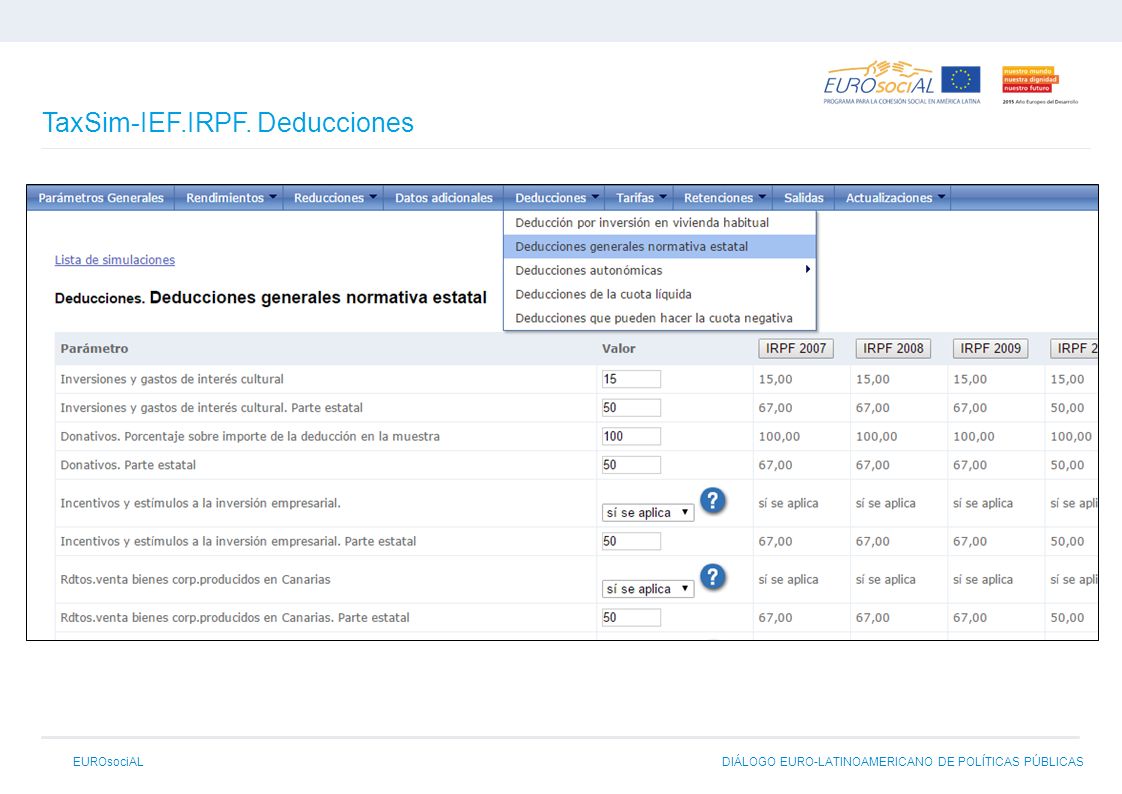
Task: Open the Retenciones dropdown menu
Action: pyautogui.click(x=723, y=197)
